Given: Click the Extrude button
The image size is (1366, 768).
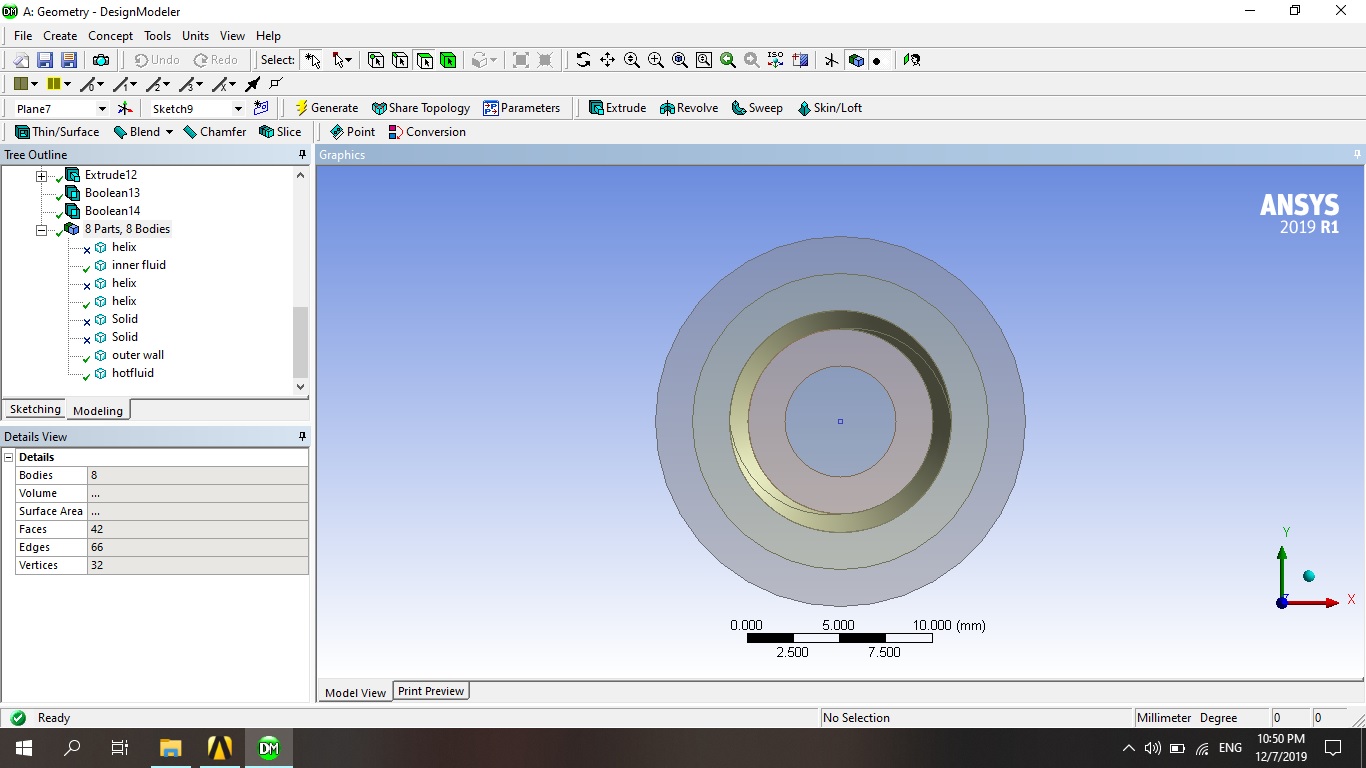Looking at the screenshot, I should click(x=617, y=108).
